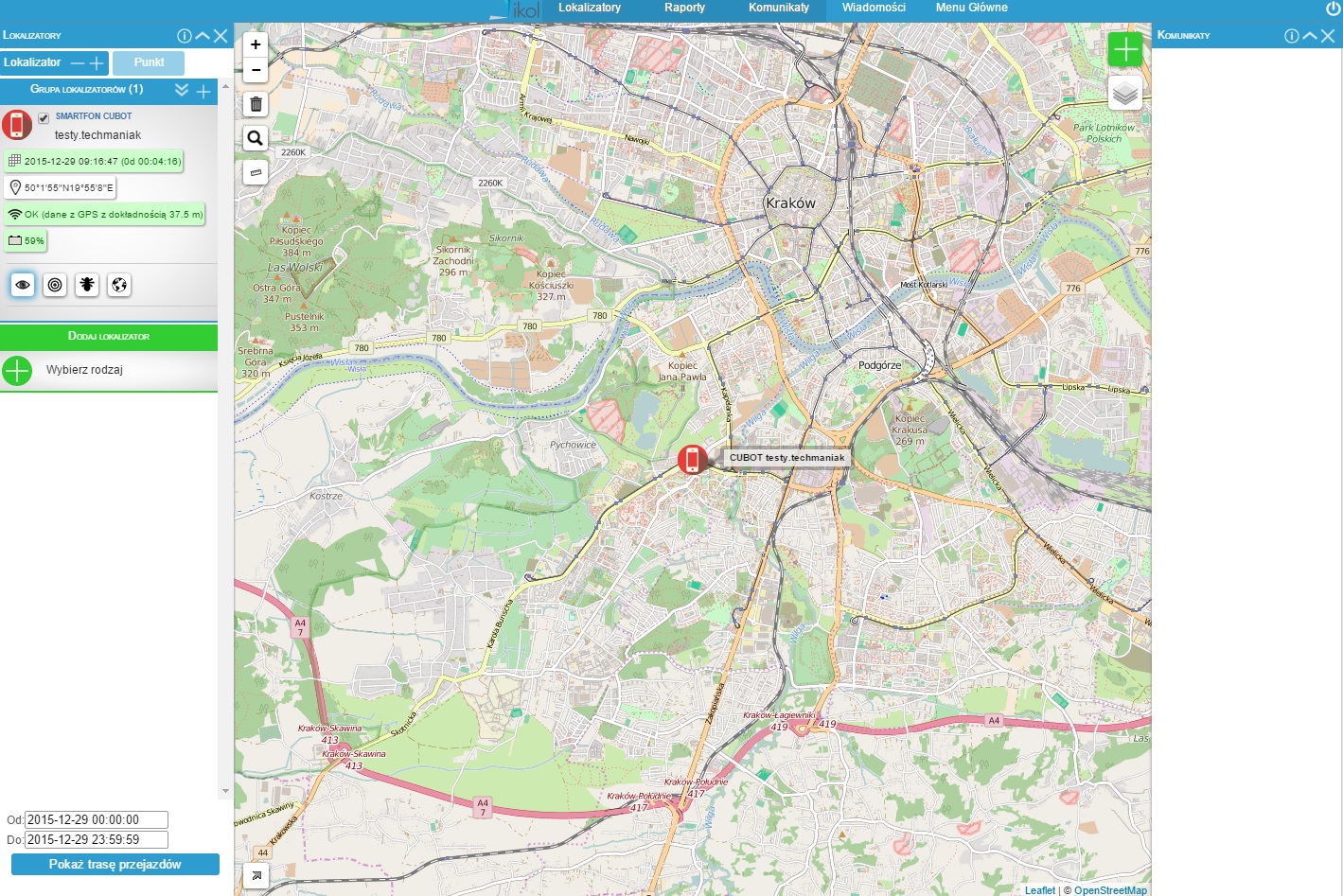Image resolution: width=1343 pixels, height=896 pixels.
Task: Uncheck the Smartfon Cubot checkbox
Action: 44,118
